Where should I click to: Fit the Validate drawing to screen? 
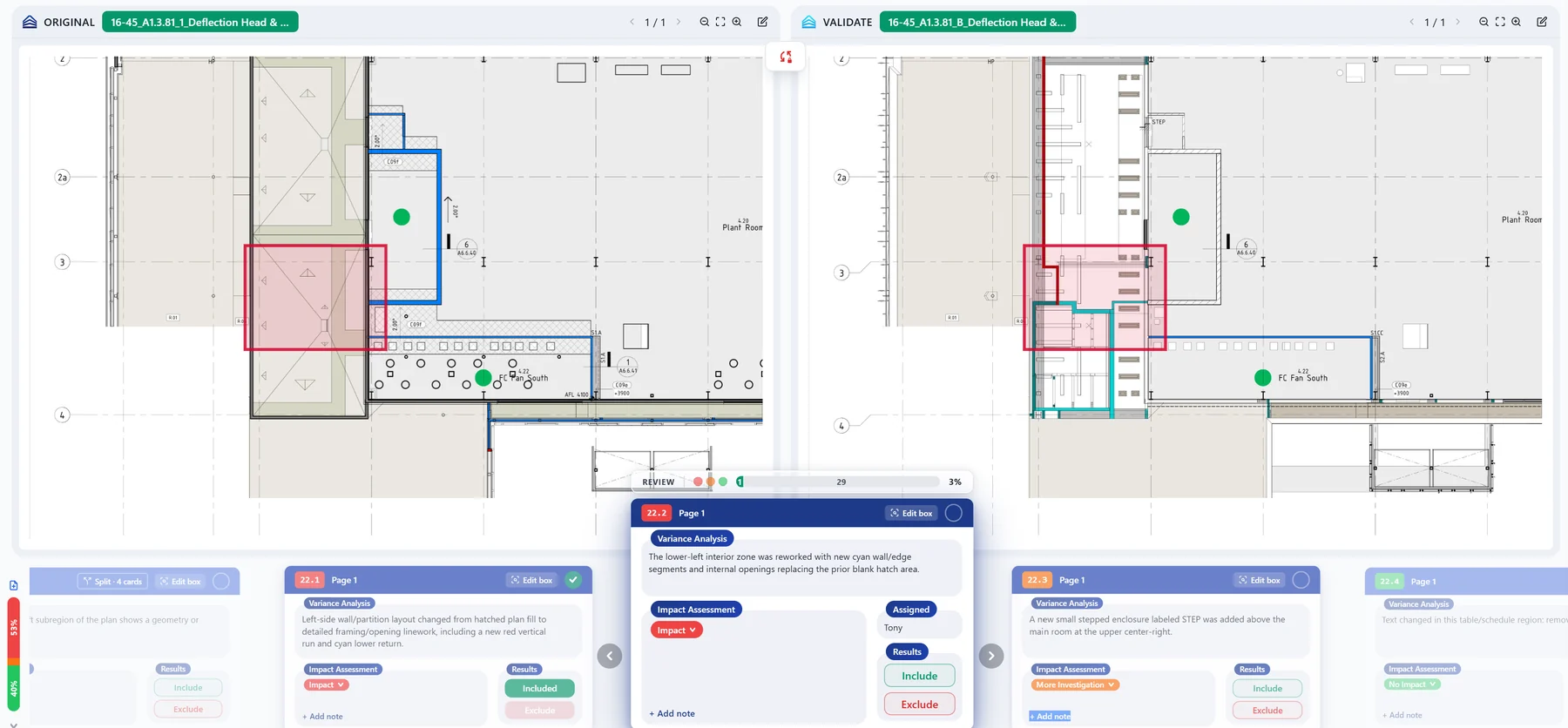click(1500, 22)
